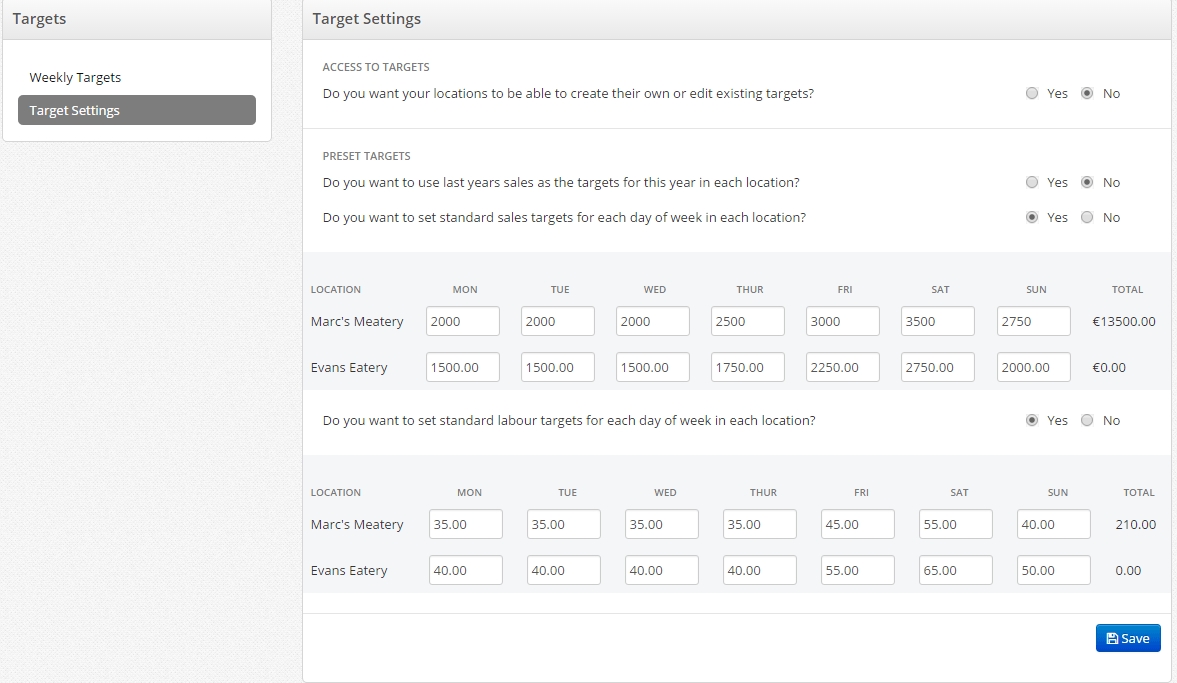Image resolution: width=1177 pixels, height=683 pixels.
Task: Select the Weekly Targets sidebar item
Action: click(75, 77)
